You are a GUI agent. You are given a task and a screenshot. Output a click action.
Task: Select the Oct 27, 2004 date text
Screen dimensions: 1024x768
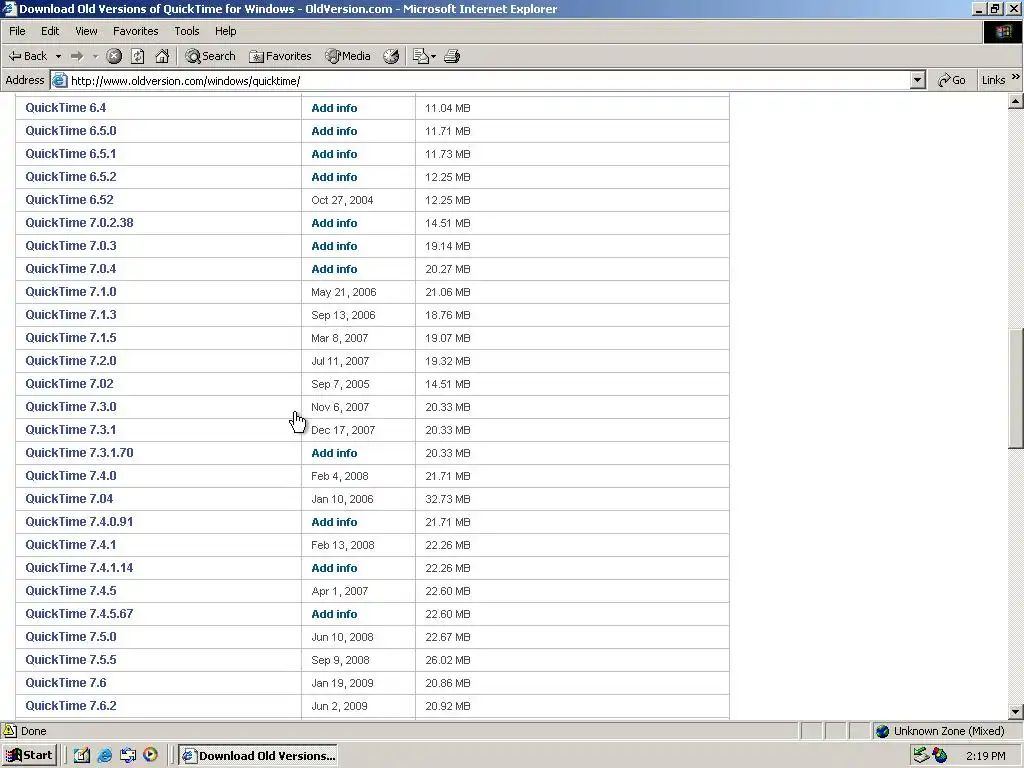pos(342,200)
